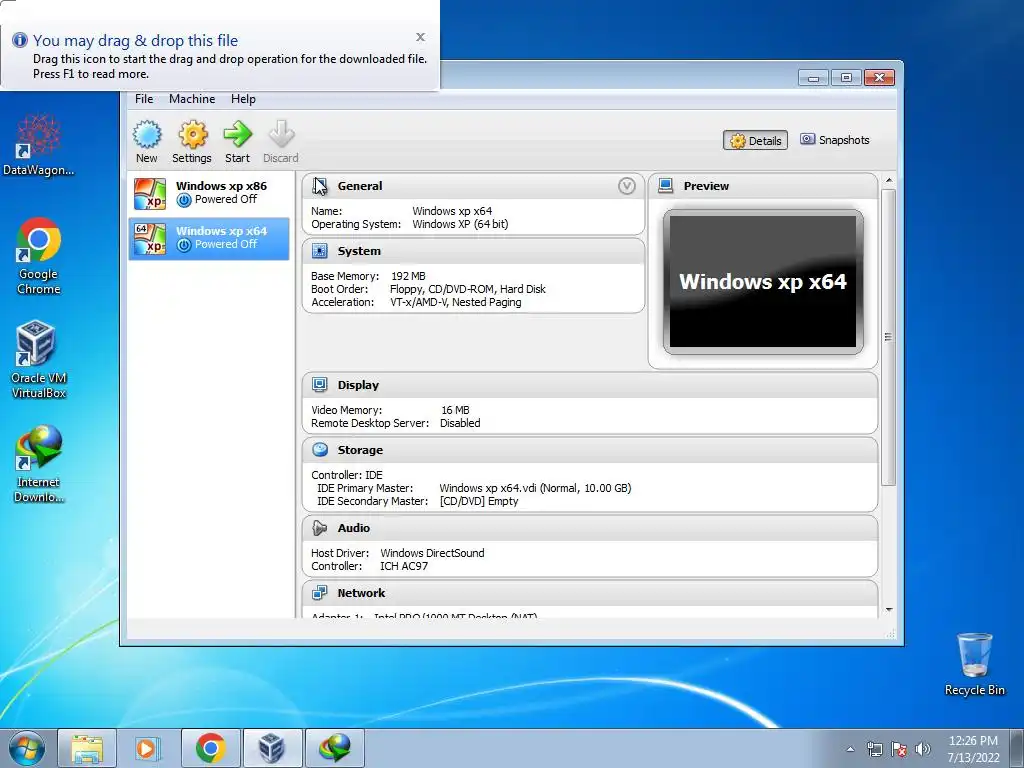
Task: Open the Audio section header title
Action: point(353,528)
